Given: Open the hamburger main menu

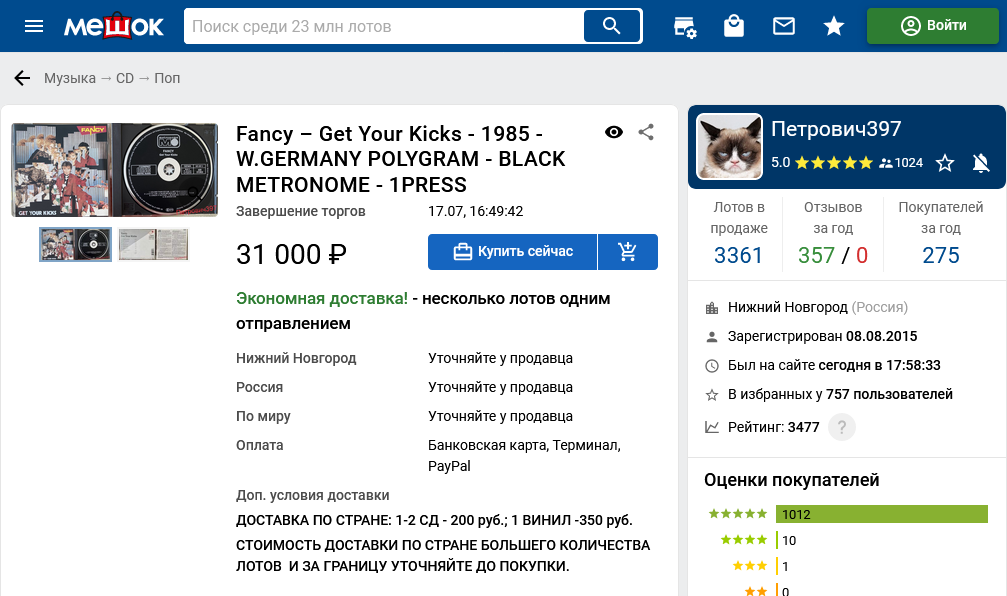Looking at the screenshot, I should (33, 26).
